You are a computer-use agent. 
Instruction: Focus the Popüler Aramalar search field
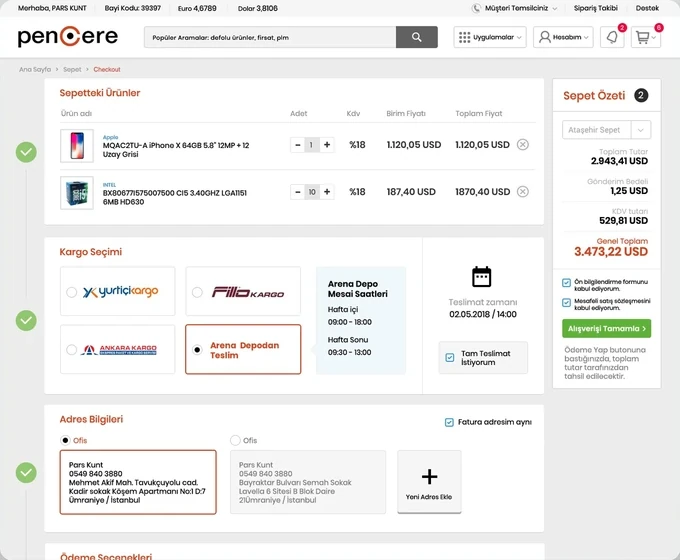pos(270,37)
